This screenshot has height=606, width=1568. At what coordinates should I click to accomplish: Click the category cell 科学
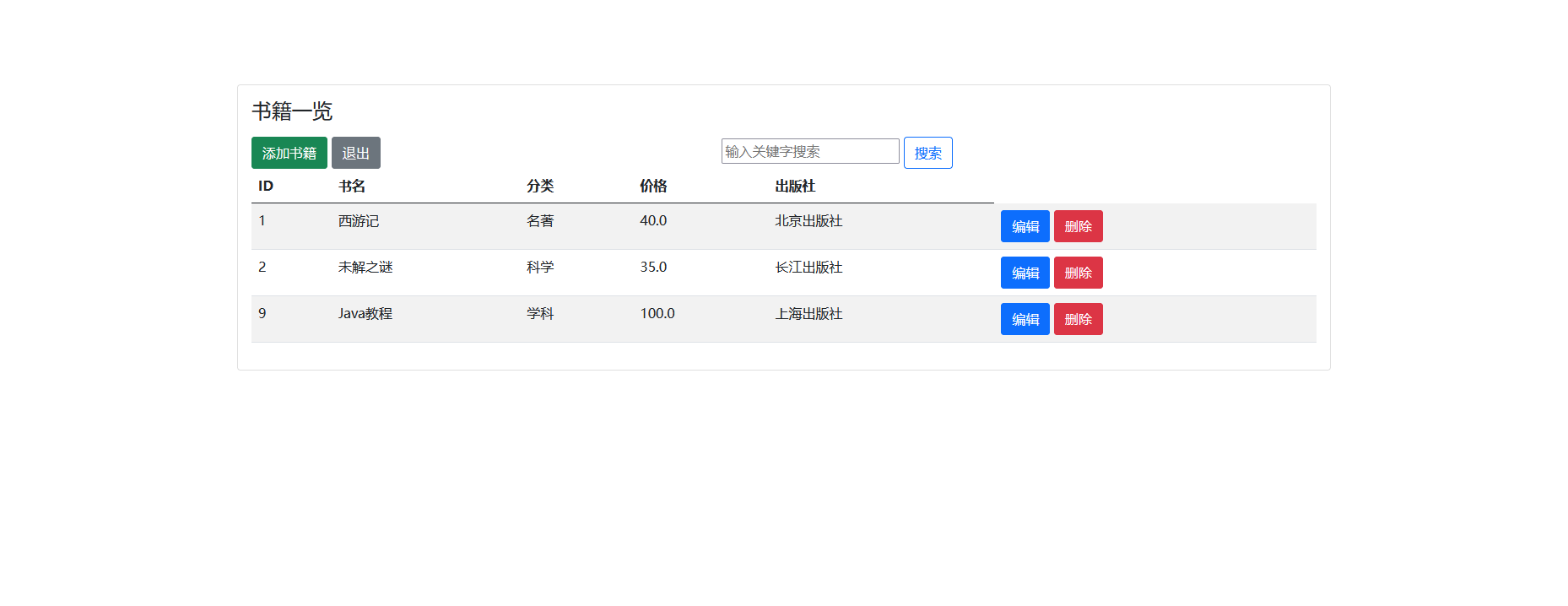[x=540, y=267]
